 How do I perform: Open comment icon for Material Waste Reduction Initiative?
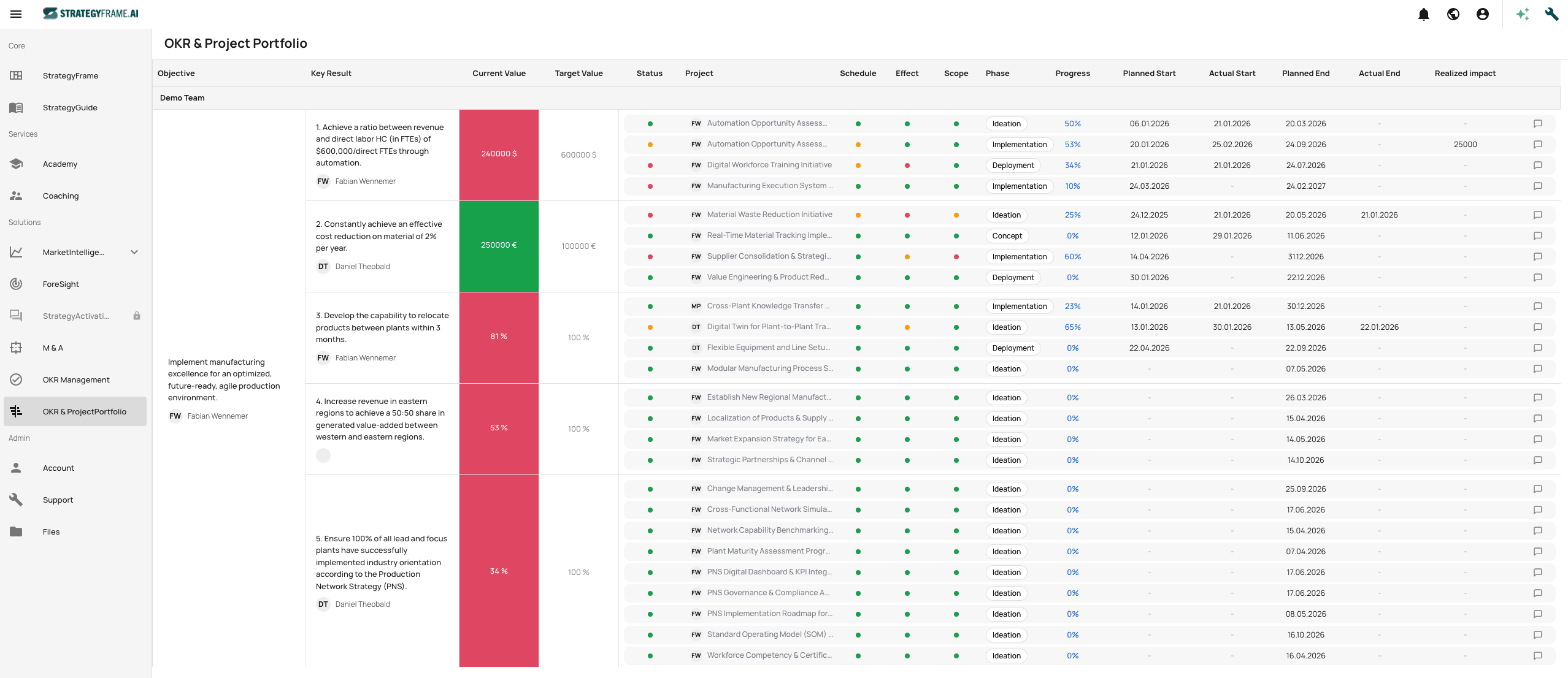[x=1537, y=215]
